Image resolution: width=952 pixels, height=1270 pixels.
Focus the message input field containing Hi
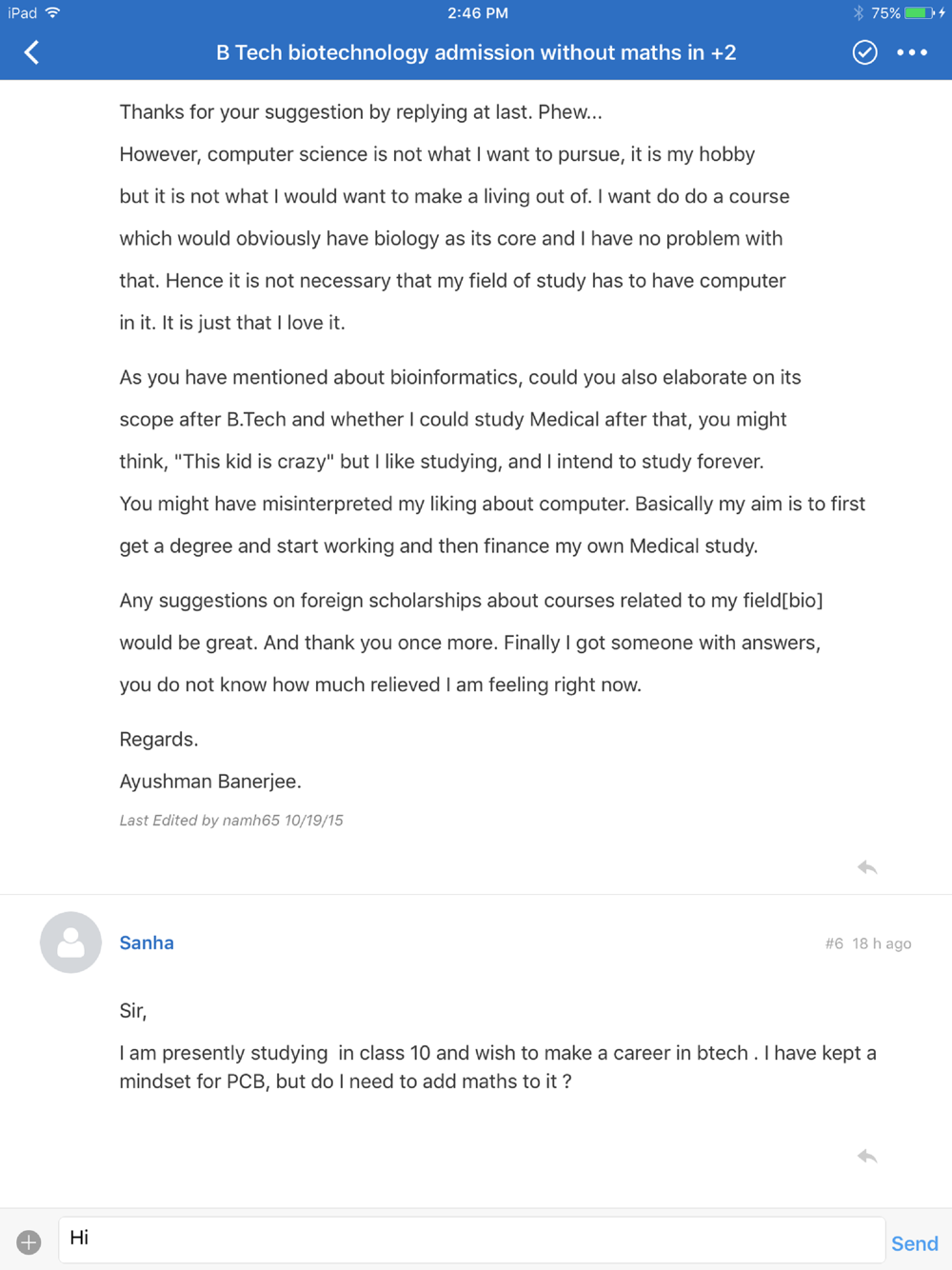[472, 1240]
